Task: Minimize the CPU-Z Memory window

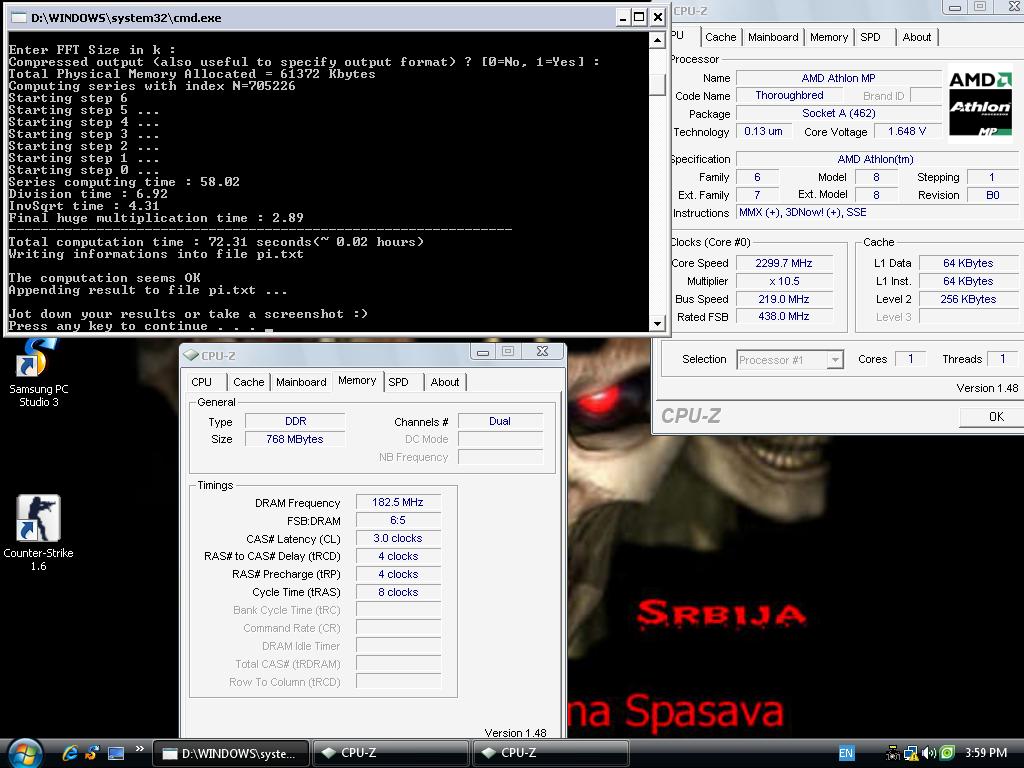Action: pyautogui.click(x=483, y=351)
